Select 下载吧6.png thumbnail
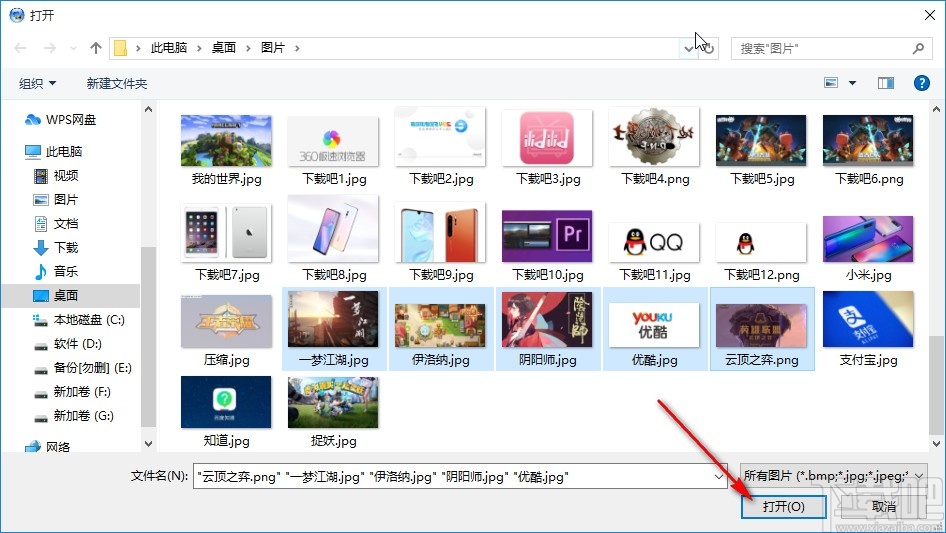The width and height of the screenshot is (946, 533). pos(868,141)
